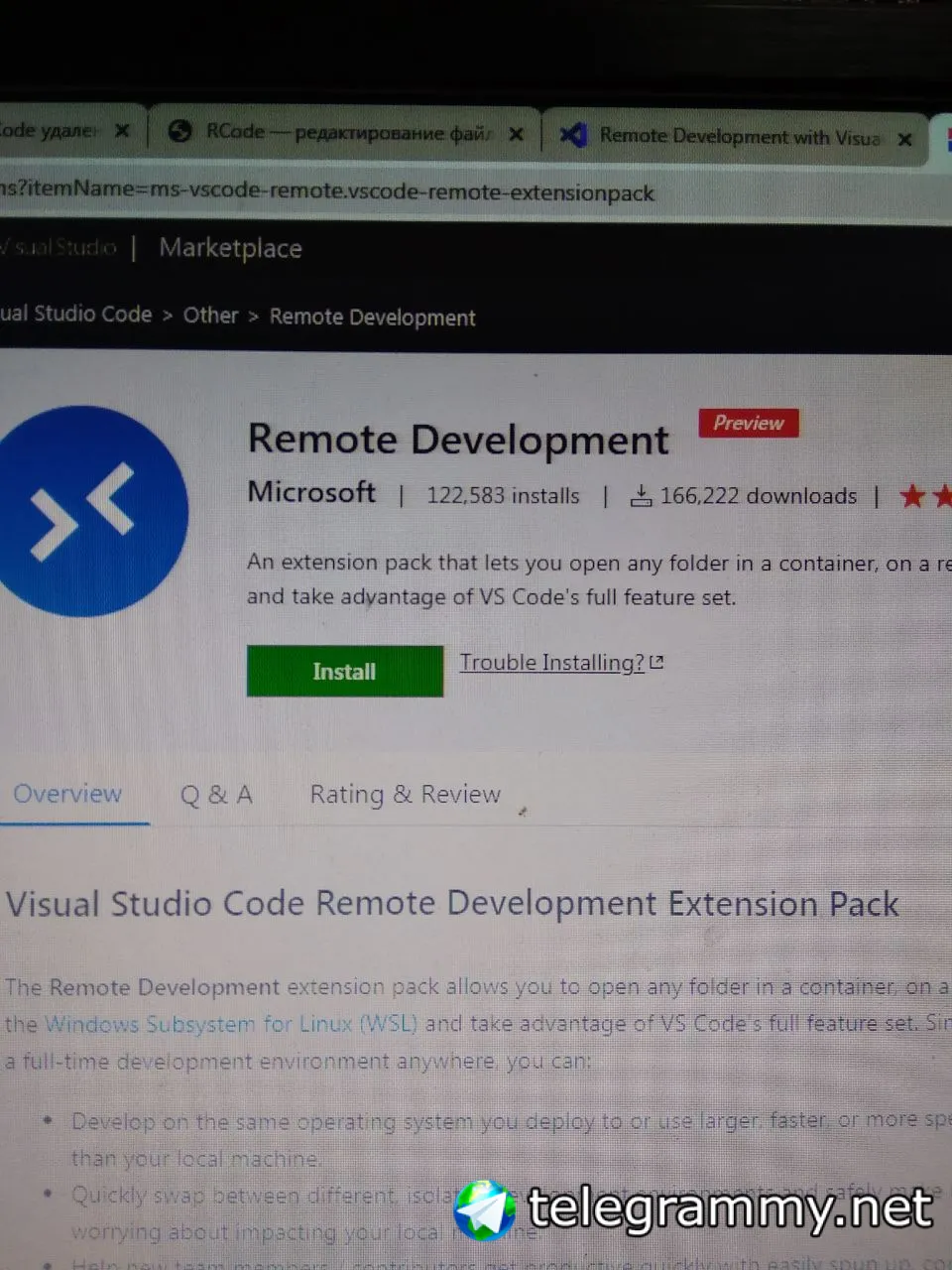Close the Remote Development browser tab
Viewport: 952px width, 1270px height.
[x=904, y=140]
